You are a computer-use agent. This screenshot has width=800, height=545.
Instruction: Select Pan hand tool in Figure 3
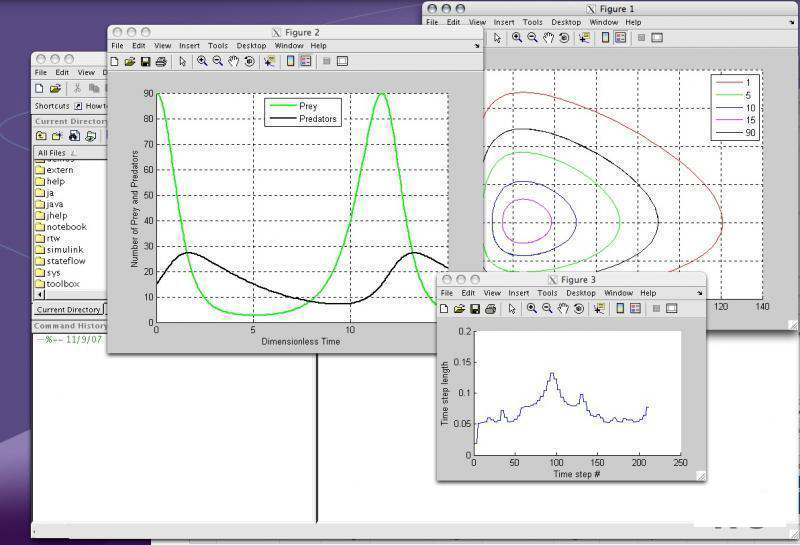pyautogui.click(x=563, y=309)
